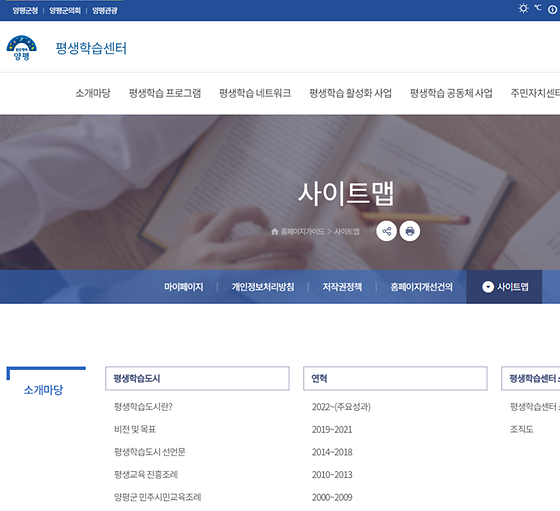Open 평생학습도시란? link
The height and width of the screenshot is (511, 560).
pos(143,407)
